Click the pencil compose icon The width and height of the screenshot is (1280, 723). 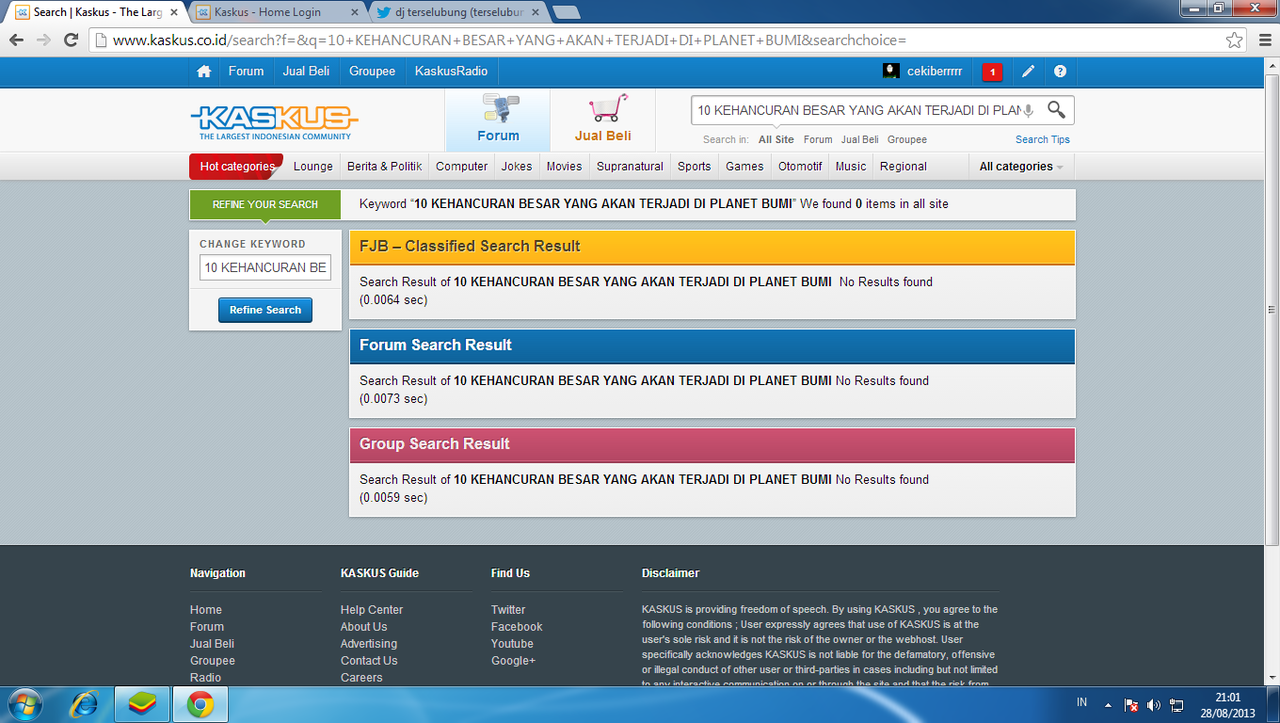click(1028, 72)
